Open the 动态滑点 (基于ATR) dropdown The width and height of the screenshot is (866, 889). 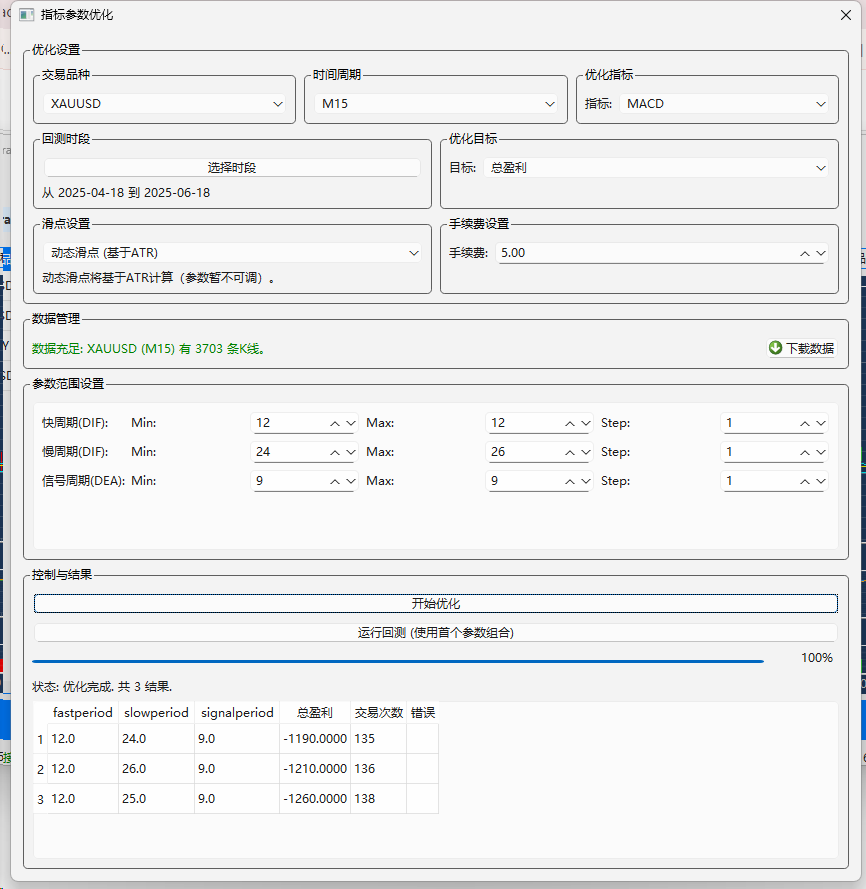point(233,253)
